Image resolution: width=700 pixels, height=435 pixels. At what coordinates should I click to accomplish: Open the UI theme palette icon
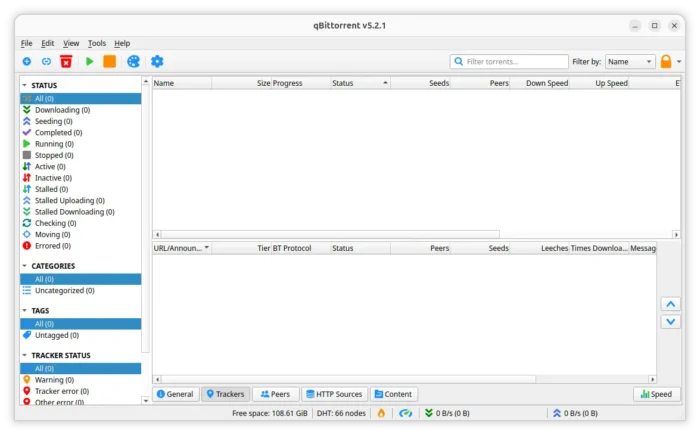[133, 61]
